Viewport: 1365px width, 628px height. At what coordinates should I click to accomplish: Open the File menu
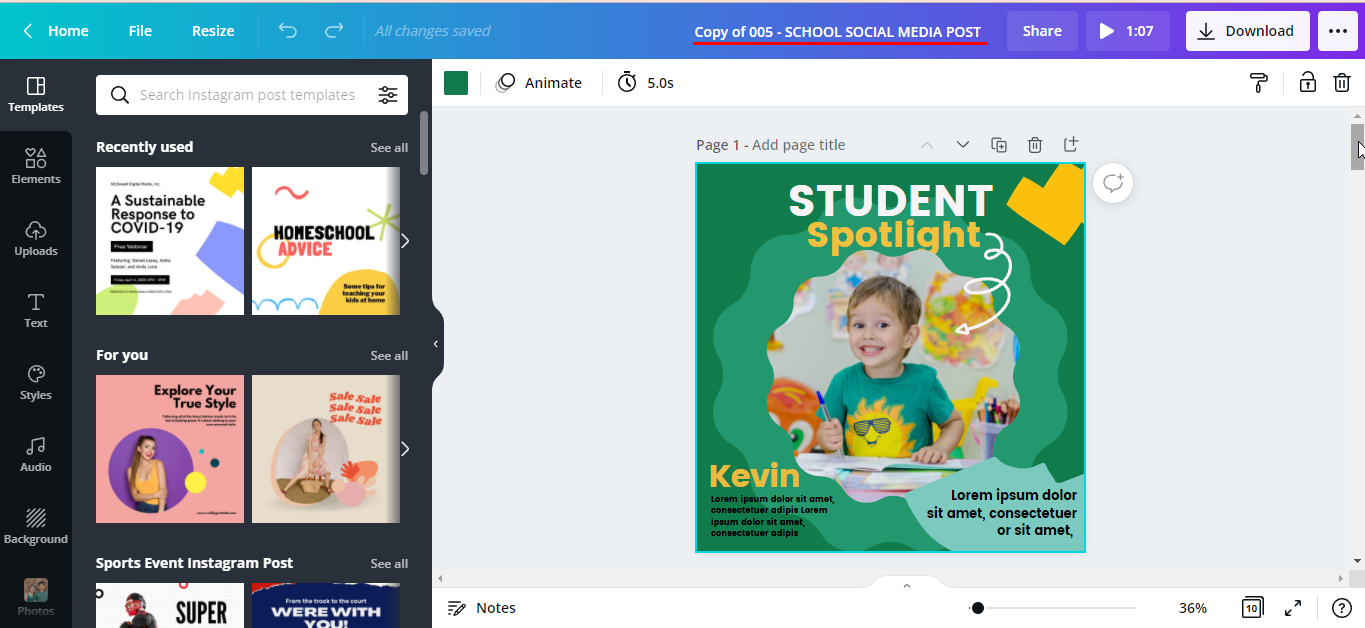click(x=140, y=31)
